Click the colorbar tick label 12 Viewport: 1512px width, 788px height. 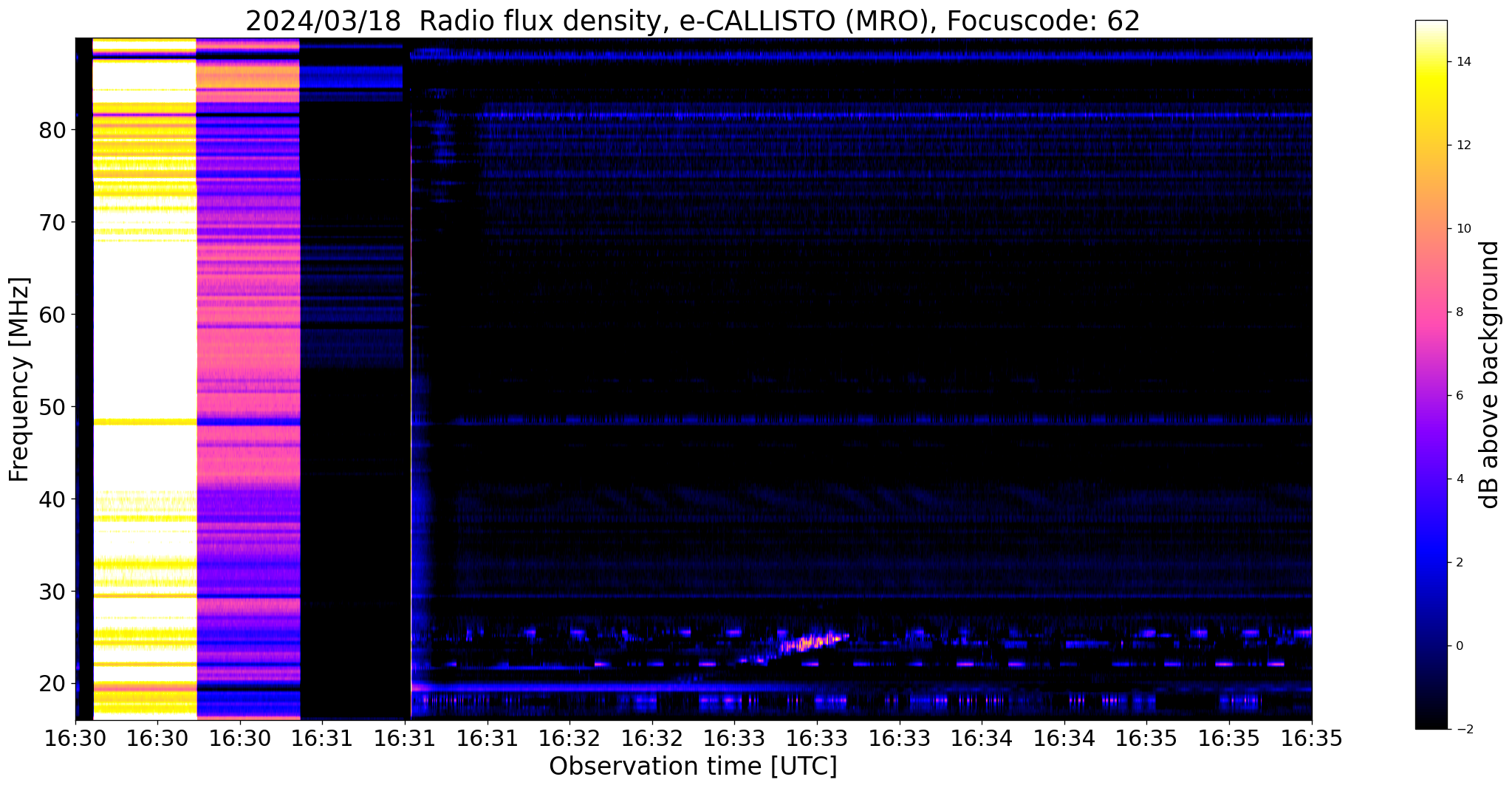click(x=1463, y=145)
